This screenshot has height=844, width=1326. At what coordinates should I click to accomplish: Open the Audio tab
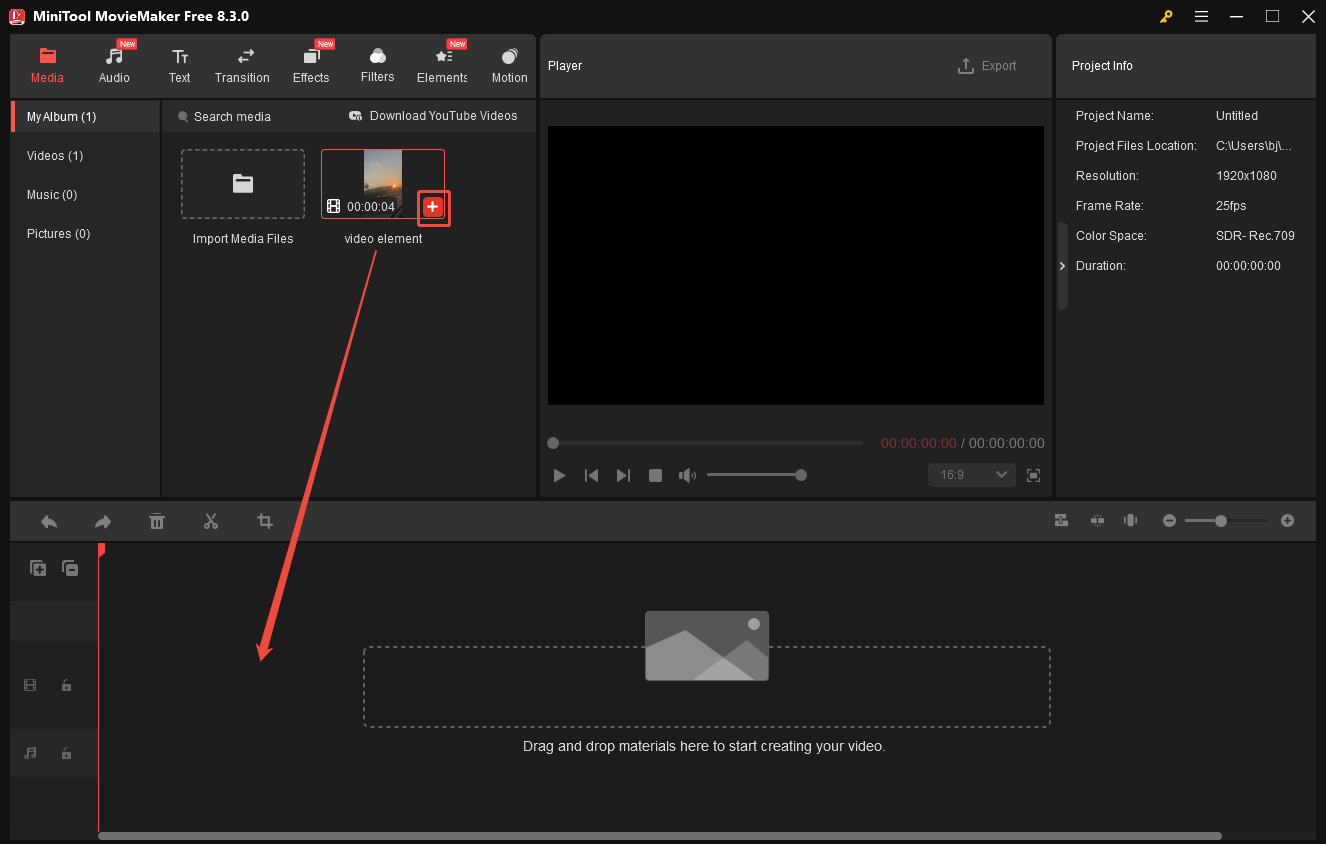pyautogui.click(x=114, y=66)
